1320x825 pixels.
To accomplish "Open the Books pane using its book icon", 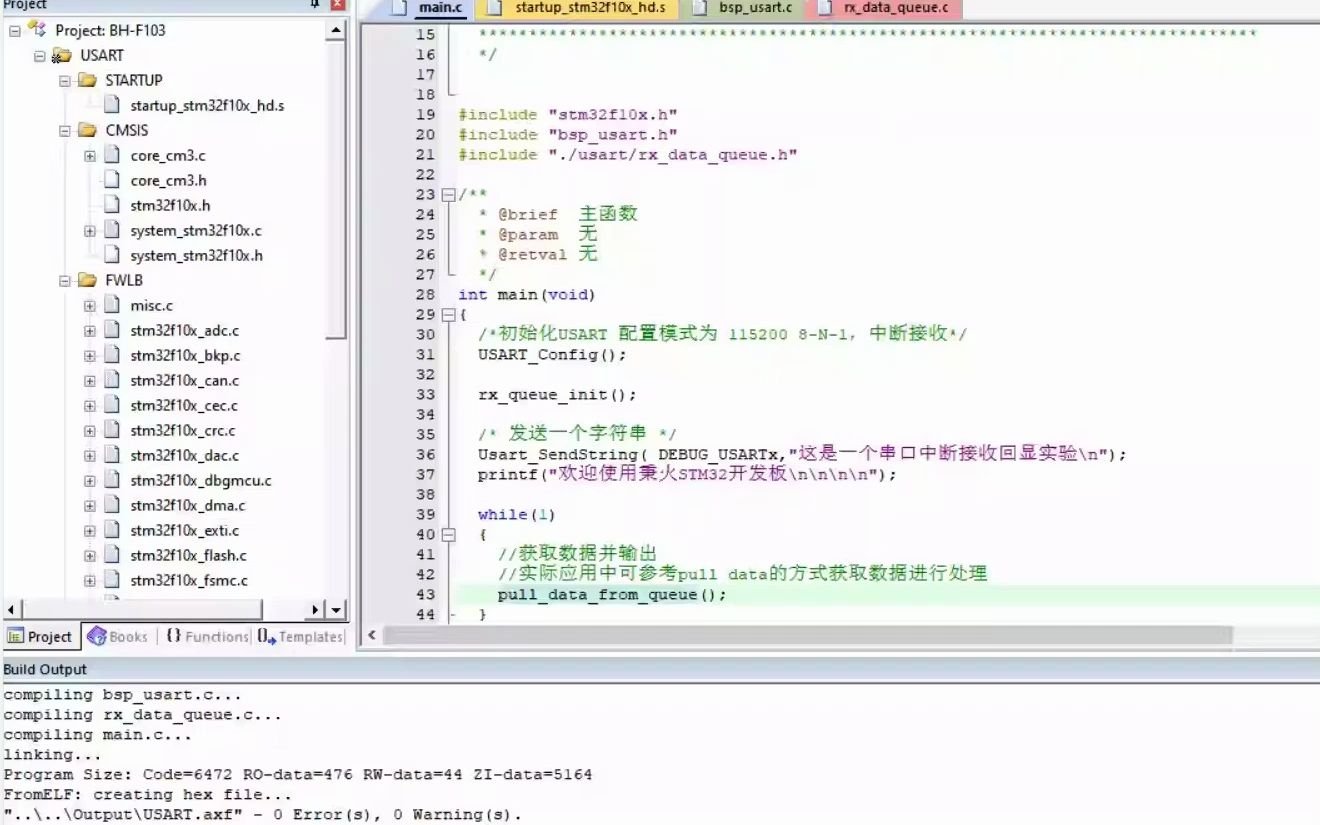I will (x=95, y=636).
